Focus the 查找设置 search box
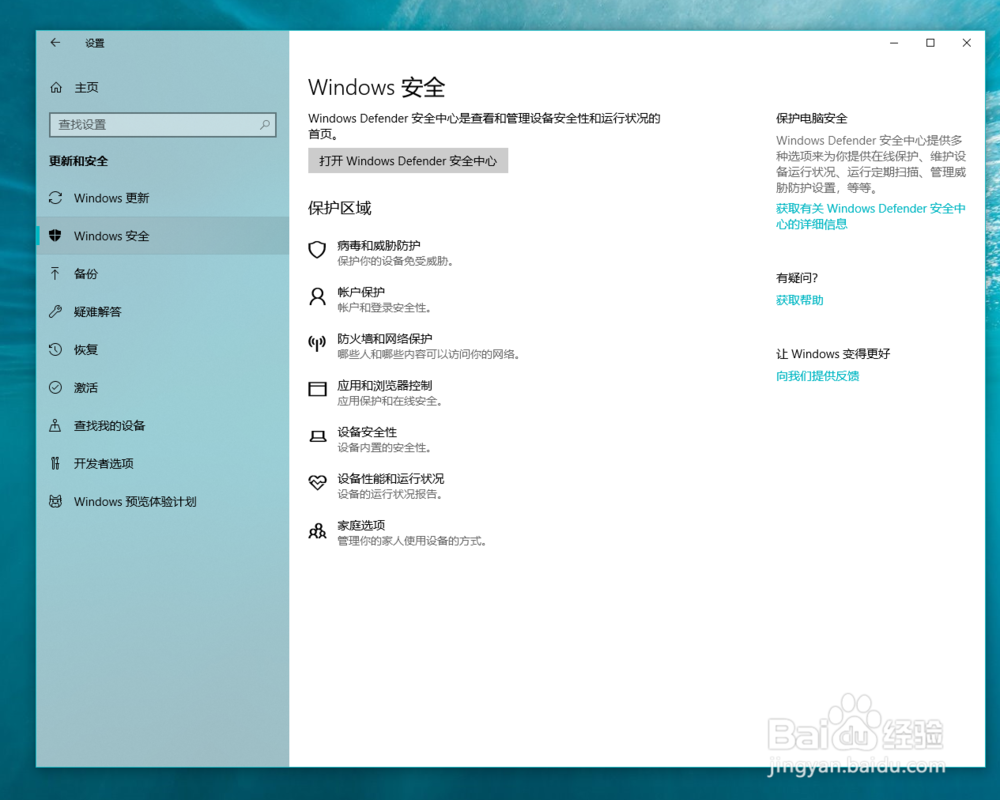1000x800 pixels. [163, 124]
